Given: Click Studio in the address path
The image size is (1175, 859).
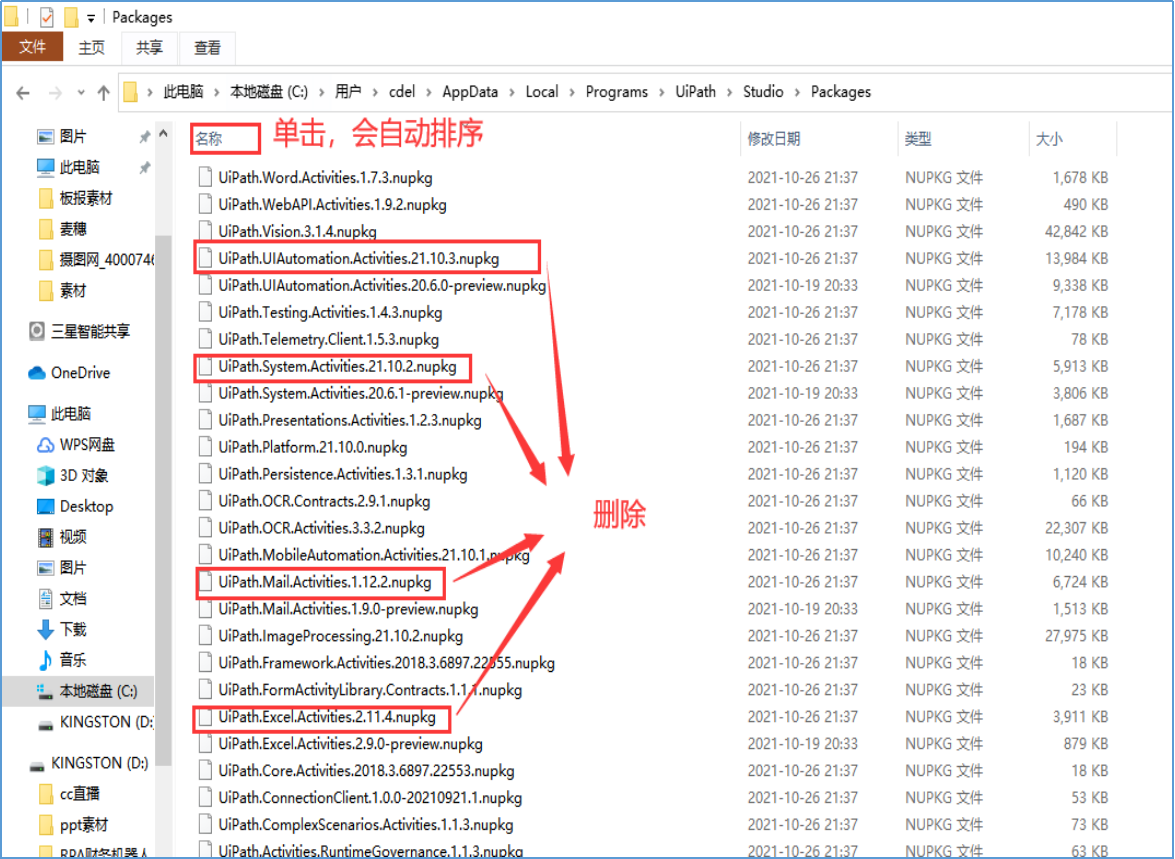Looking at the screenshot, I should point(763,92).
